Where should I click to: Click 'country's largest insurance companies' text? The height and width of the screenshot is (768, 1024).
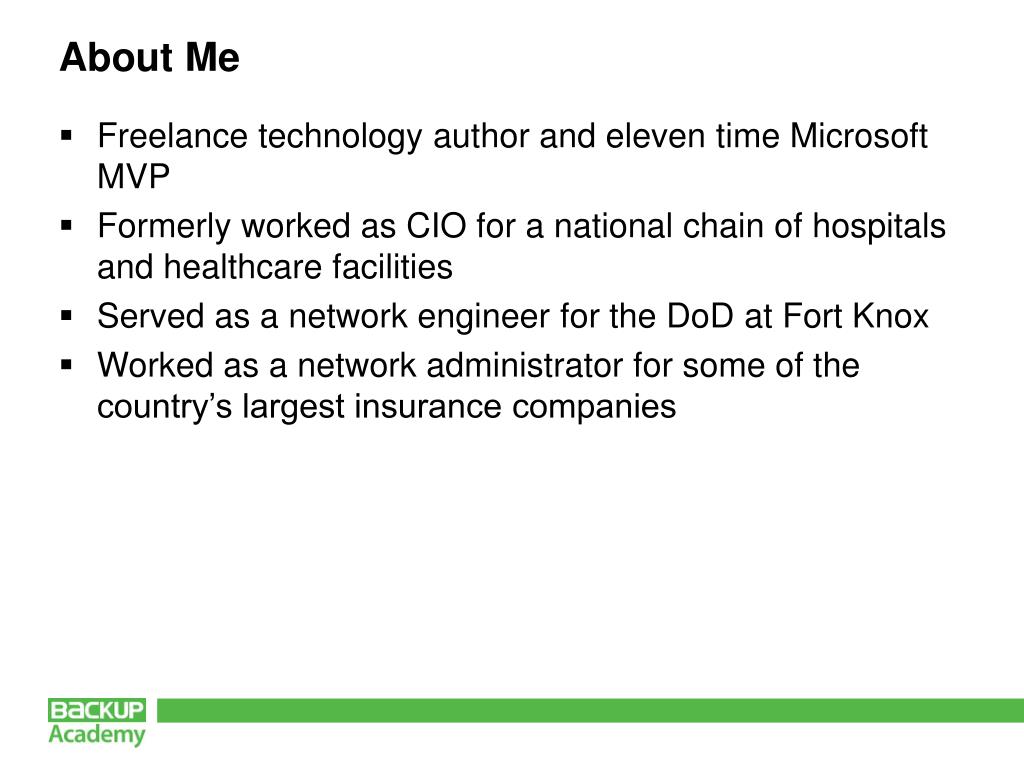tap(387, 408)
